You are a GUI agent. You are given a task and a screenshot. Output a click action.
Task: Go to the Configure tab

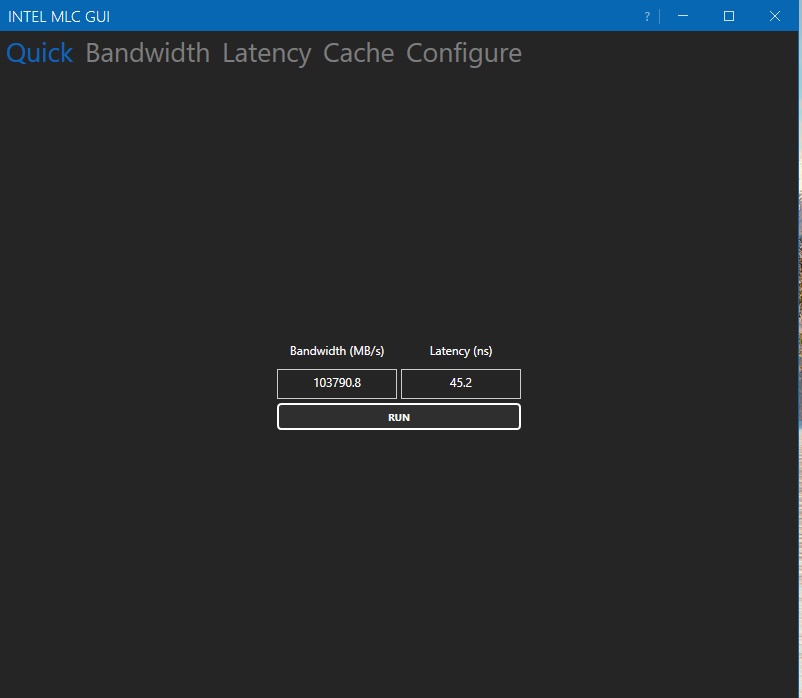(x=464, y=53)
